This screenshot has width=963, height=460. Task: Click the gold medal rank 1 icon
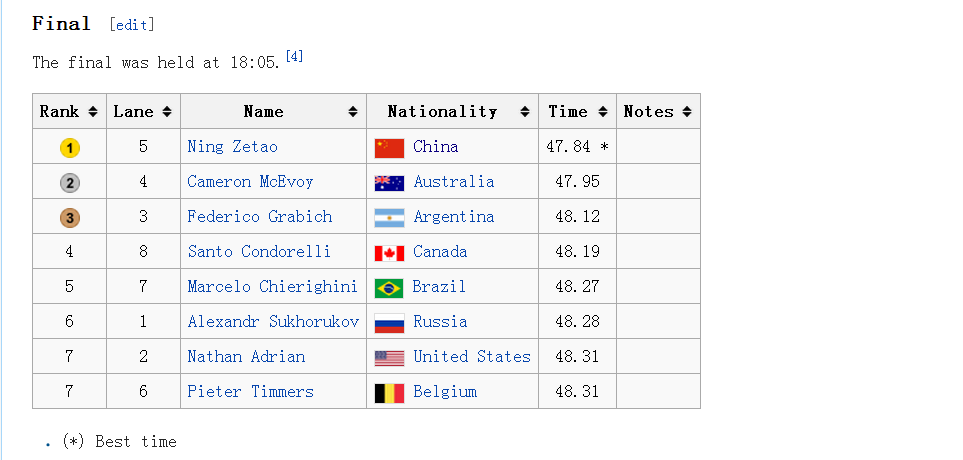[x=69, y=148]
